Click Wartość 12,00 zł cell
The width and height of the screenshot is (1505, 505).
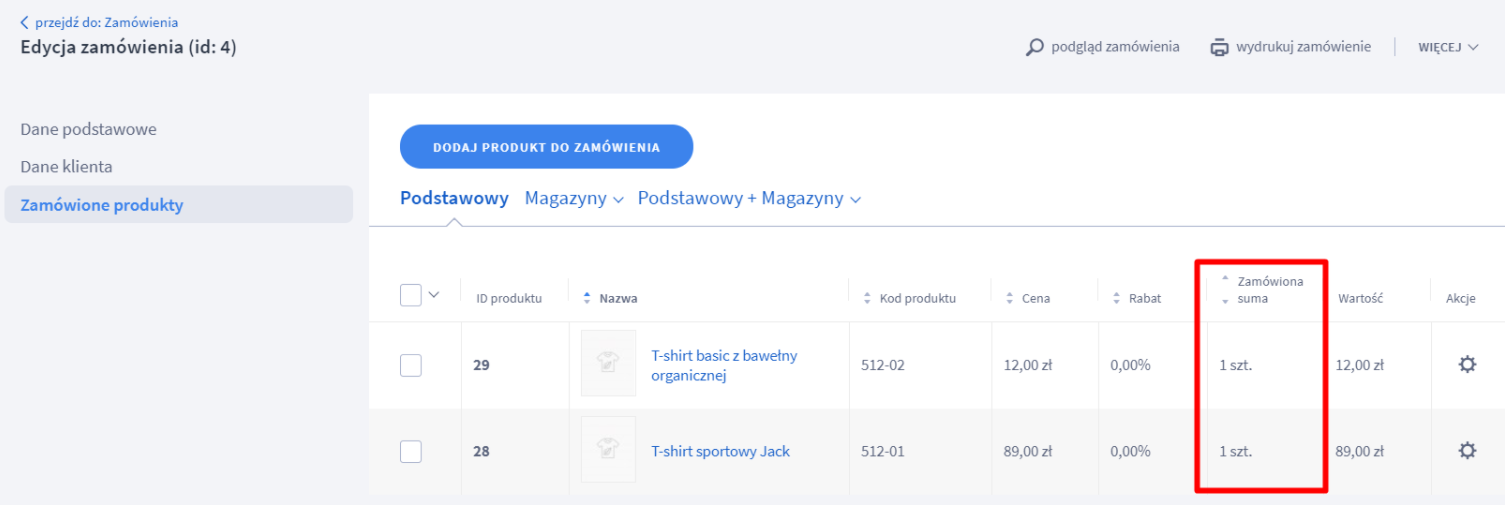point(1360,365)
